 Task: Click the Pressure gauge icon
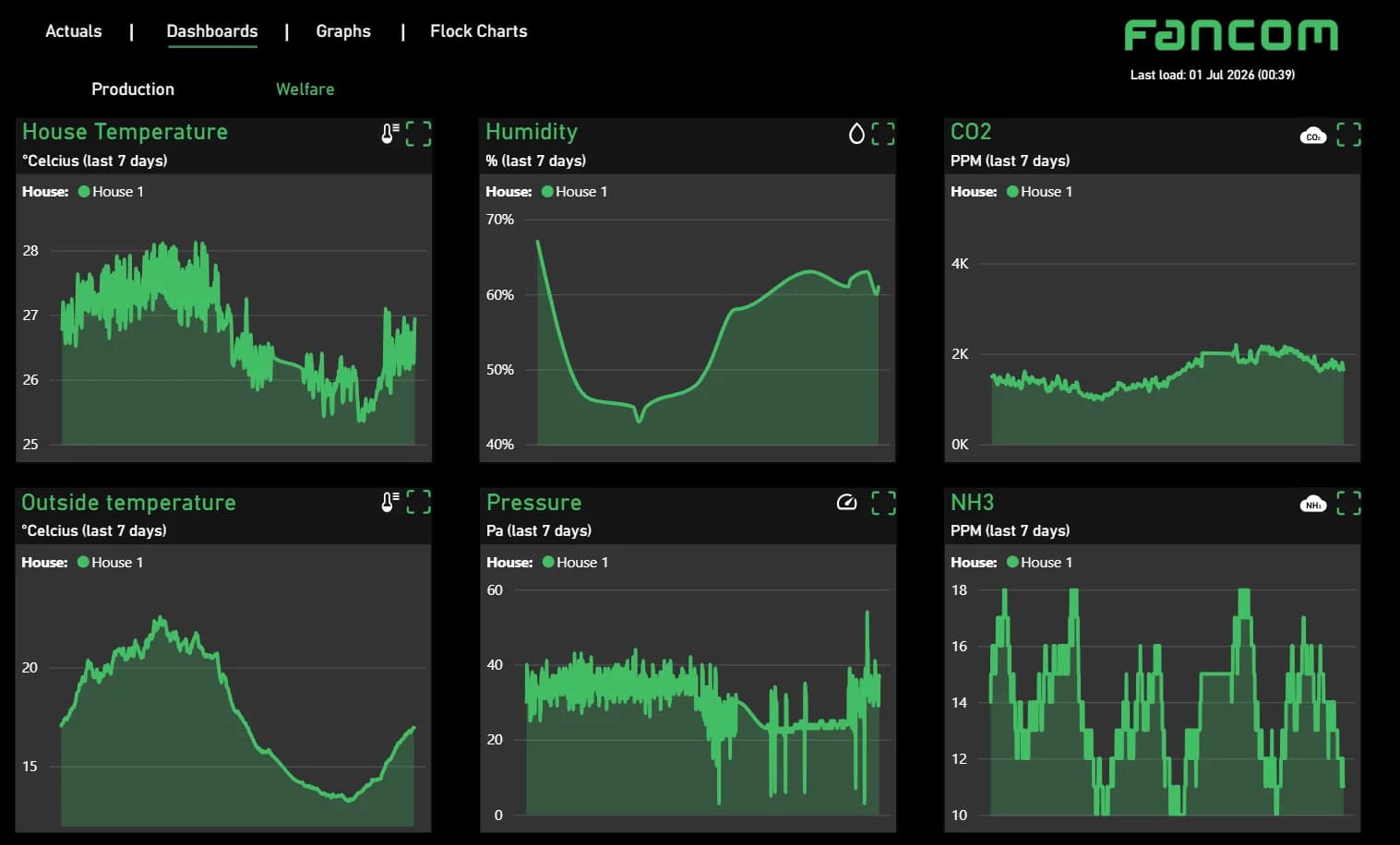point(846,503)
